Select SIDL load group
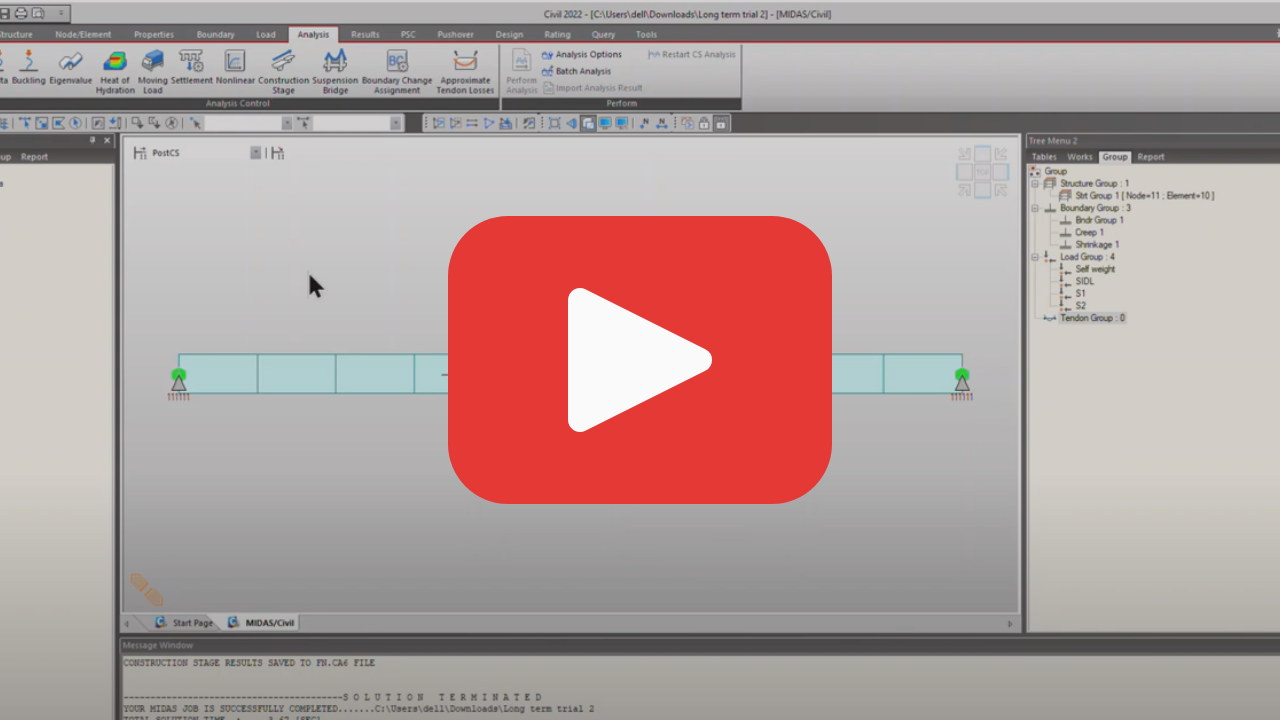 pyautogui.click(x=1085, y=281)
